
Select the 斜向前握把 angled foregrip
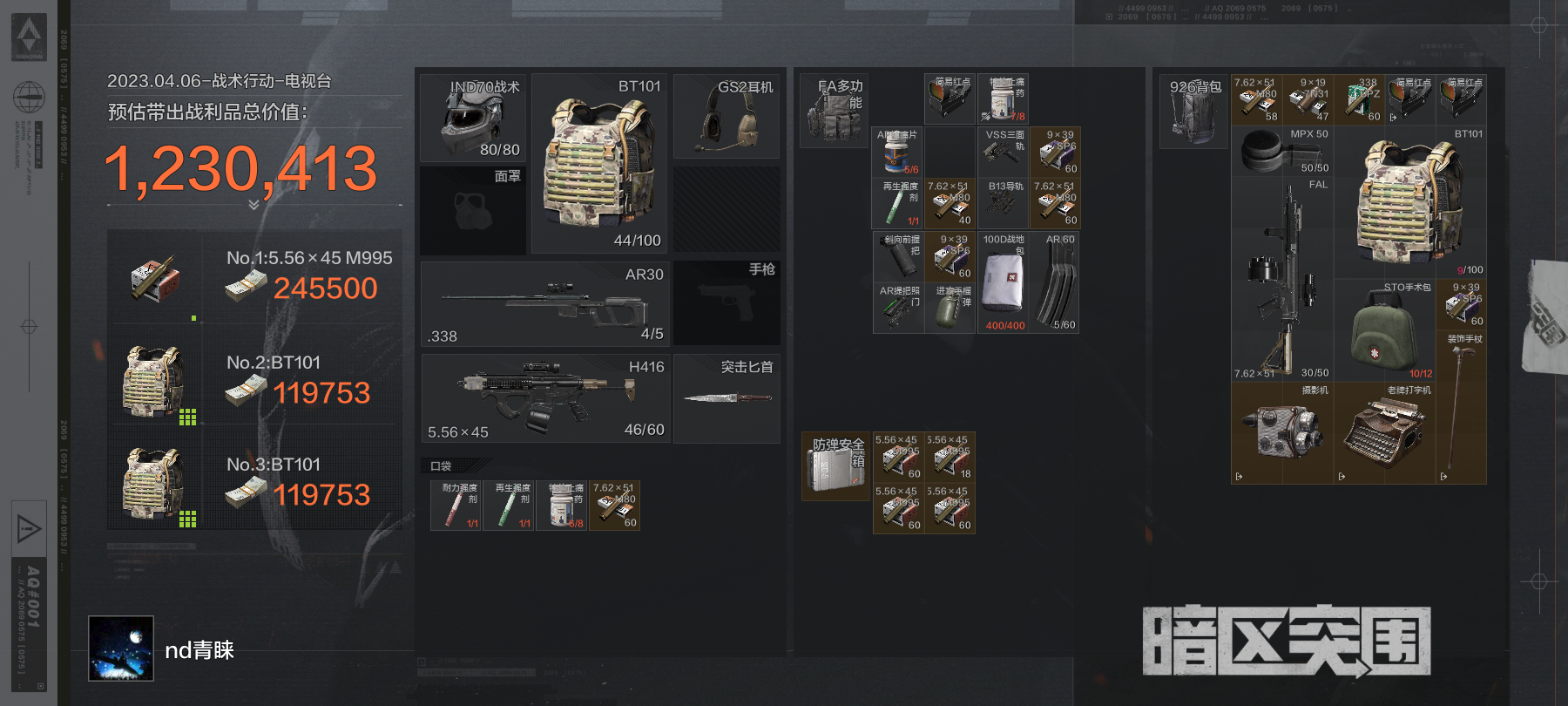(x=898, y=255)
